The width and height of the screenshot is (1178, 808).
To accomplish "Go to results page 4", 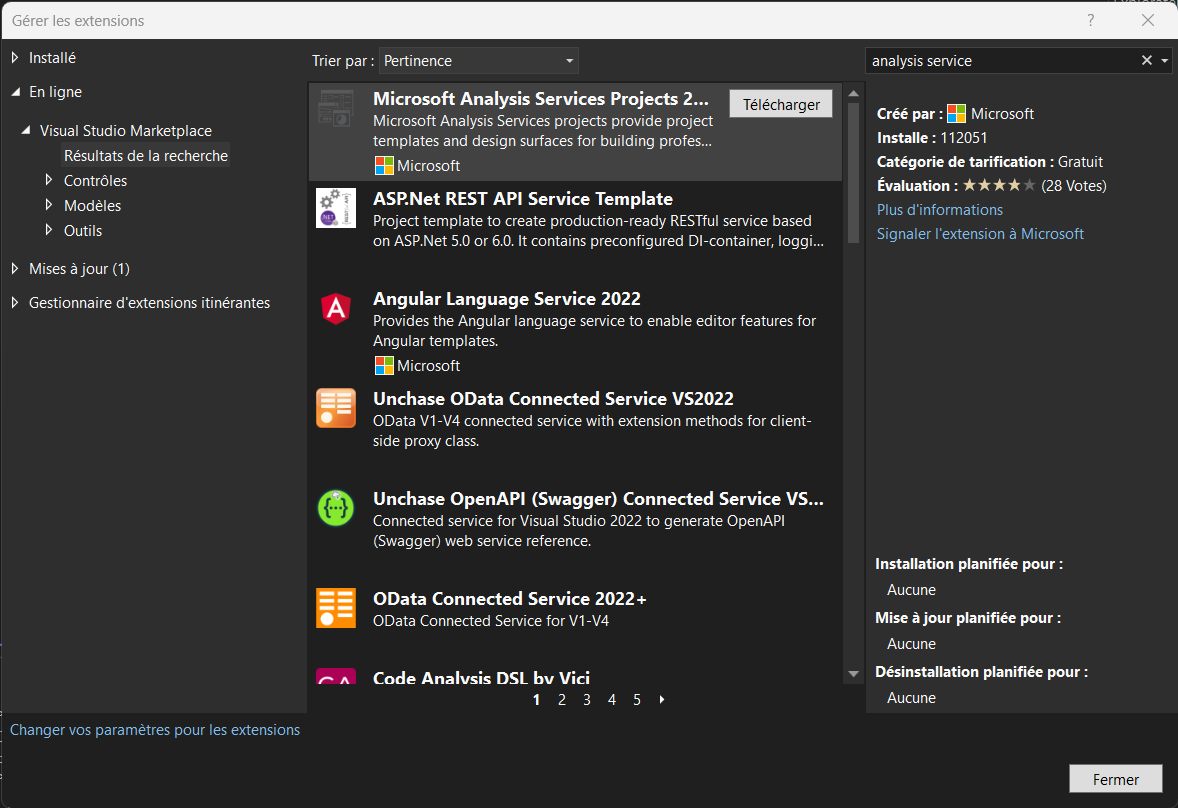I will [x=612, y=700].
